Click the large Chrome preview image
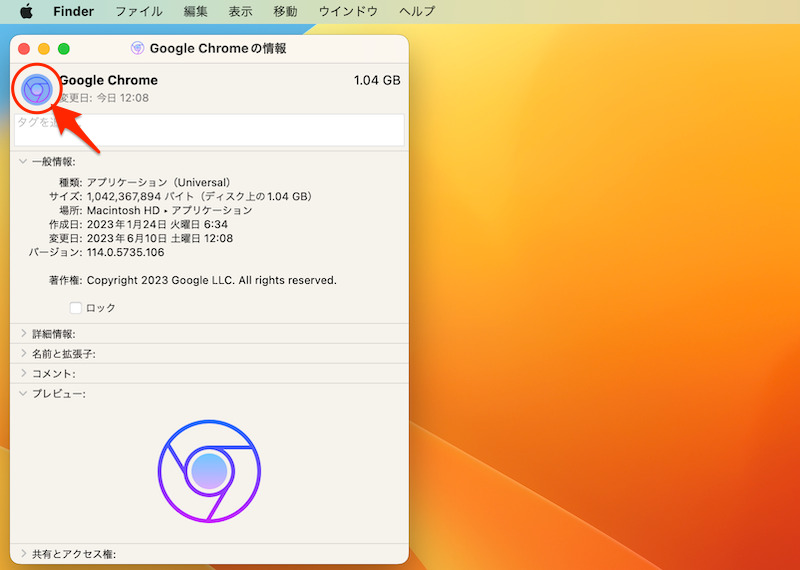 (209, 470)
